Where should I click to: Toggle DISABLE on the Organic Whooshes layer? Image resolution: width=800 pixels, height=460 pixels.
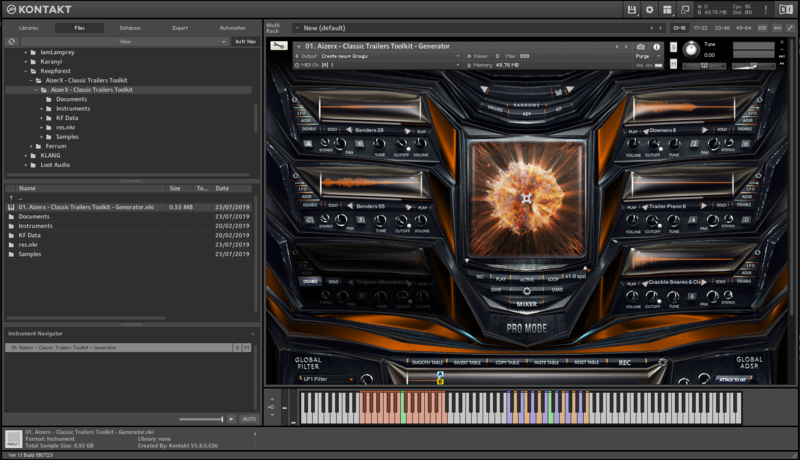point(311,281)
